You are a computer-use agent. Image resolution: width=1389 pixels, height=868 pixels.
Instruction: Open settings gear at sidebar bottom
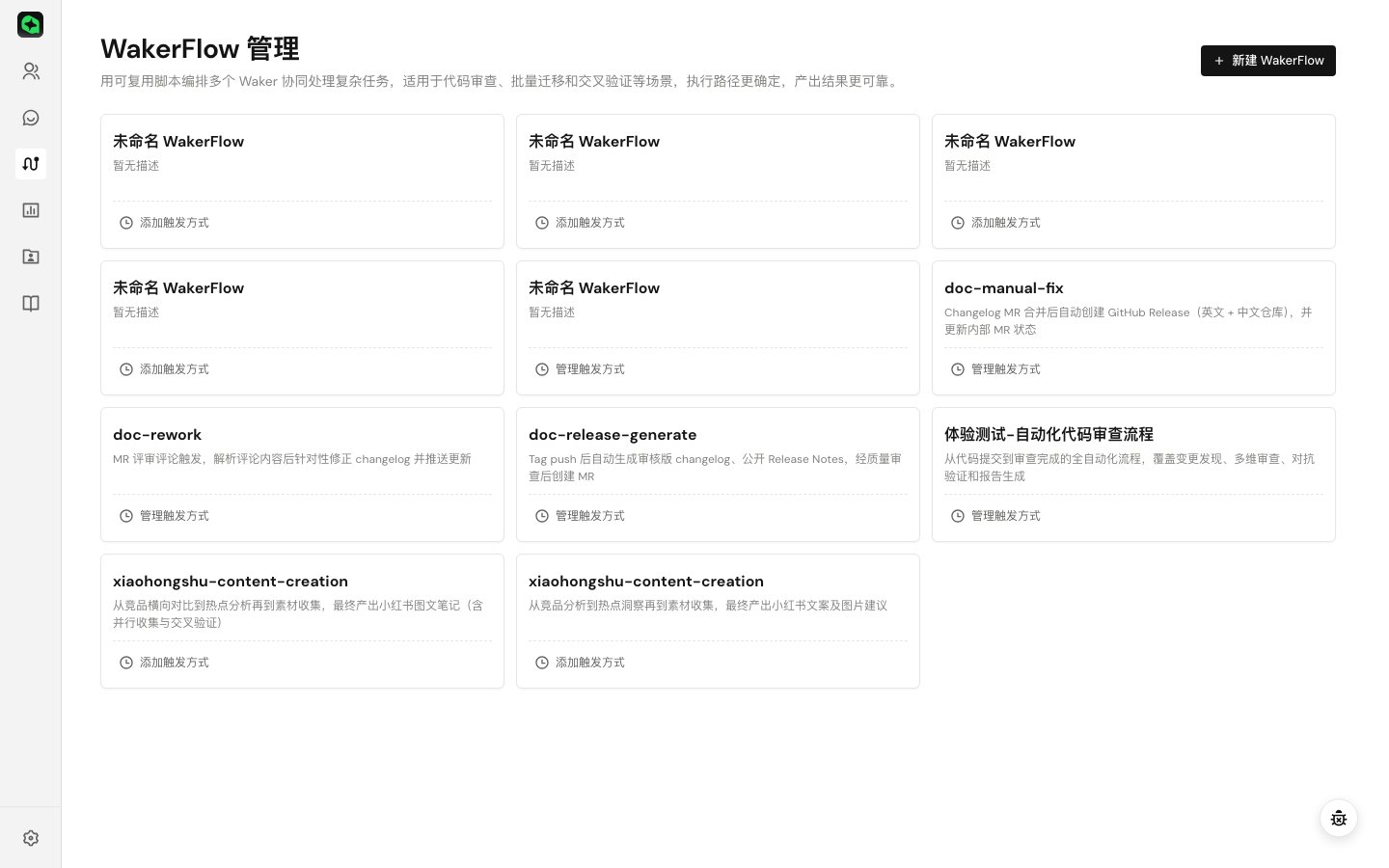click(31, 838)
